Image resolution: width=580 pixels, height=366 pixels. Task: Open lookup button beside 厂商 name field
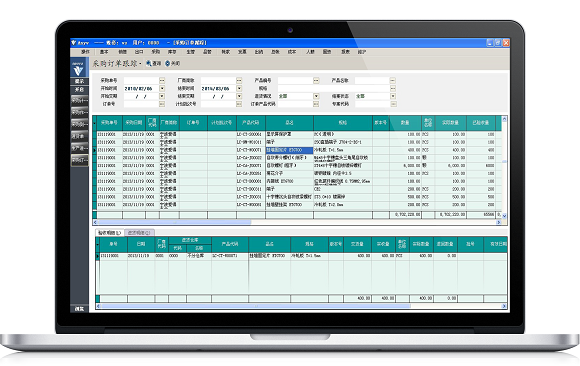tap(239, 80)
